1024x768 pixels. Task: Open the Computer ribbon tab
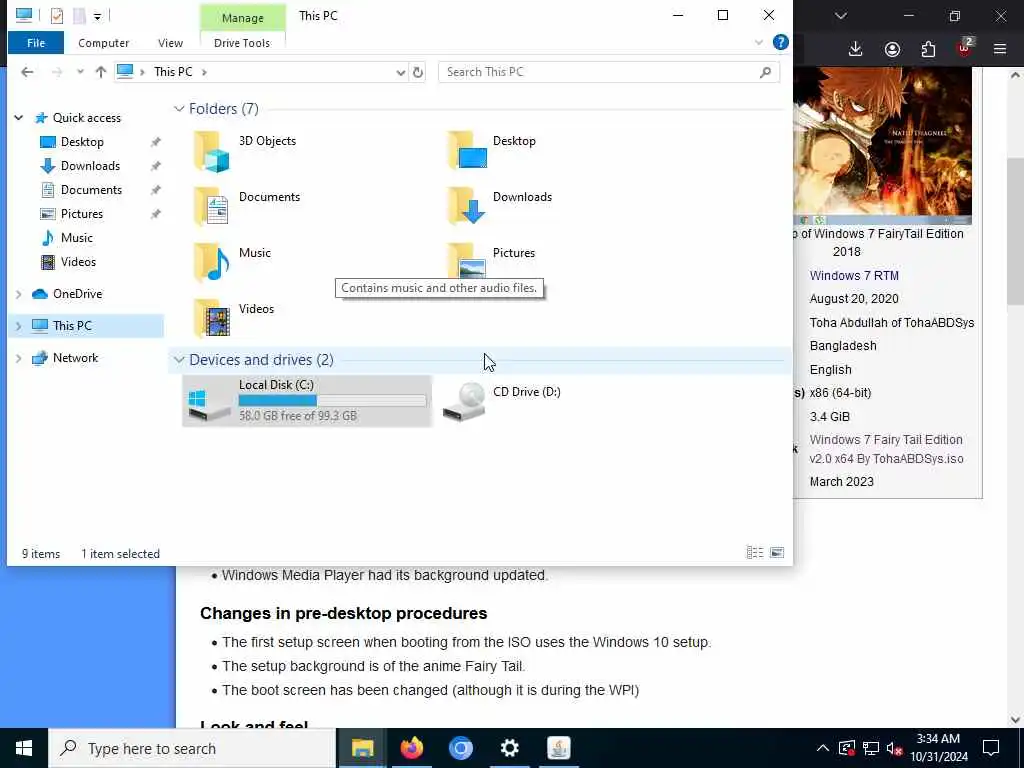point(103,43)
